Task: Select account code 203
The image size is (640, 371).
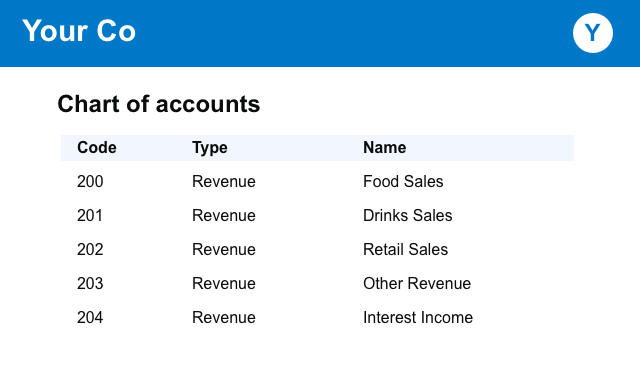Action: [90, 283]
